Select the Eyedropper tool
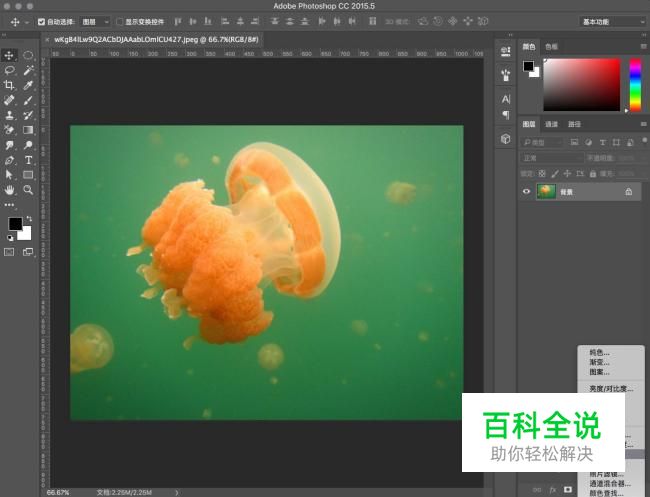650x497 pixels. [x=28, y=85]
